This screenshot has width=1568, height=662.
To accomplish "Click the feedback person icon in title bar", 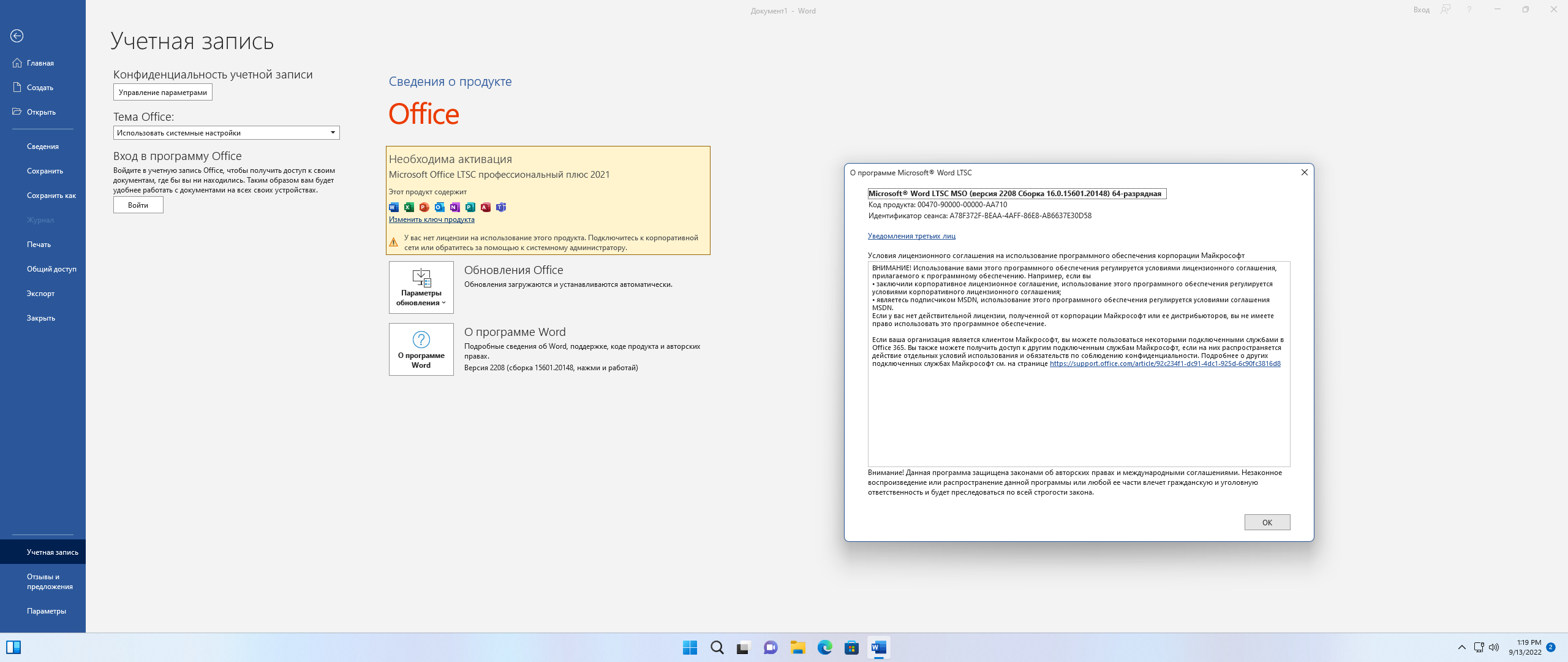I will [1445, 10].
